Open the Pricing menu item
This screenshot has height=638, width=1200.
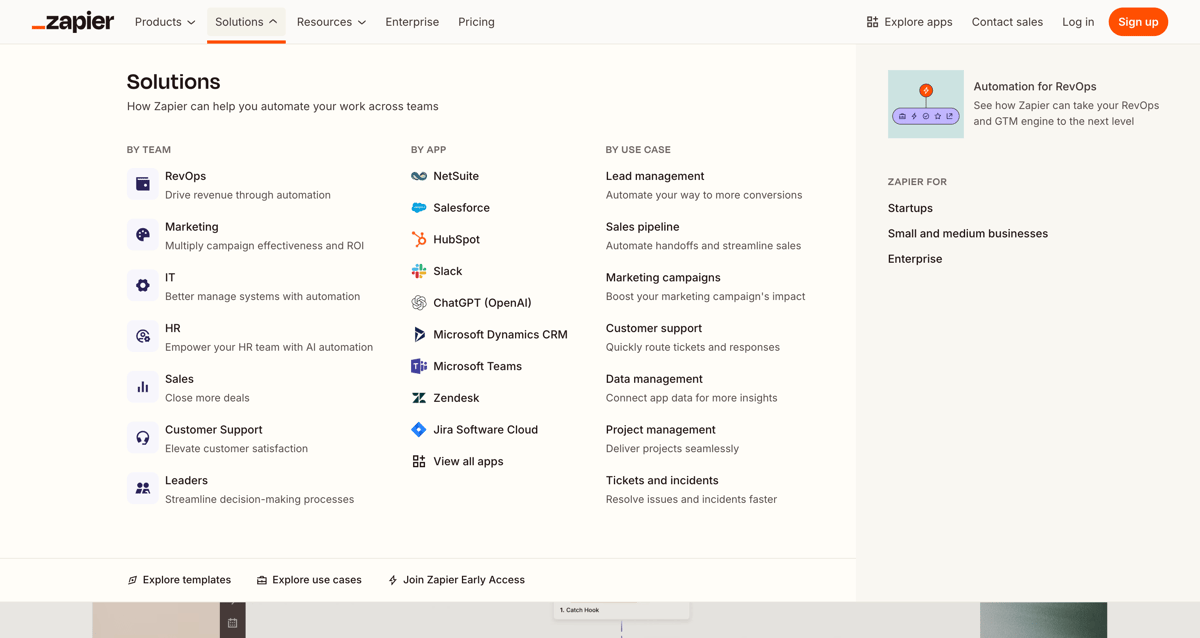[476, 21]
